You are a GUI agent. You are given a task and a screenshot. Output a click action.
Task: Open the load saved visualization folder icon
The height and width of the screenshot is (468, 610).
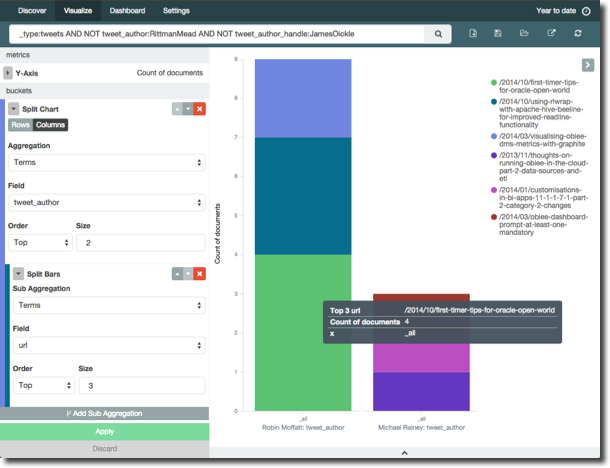point(524,34)
